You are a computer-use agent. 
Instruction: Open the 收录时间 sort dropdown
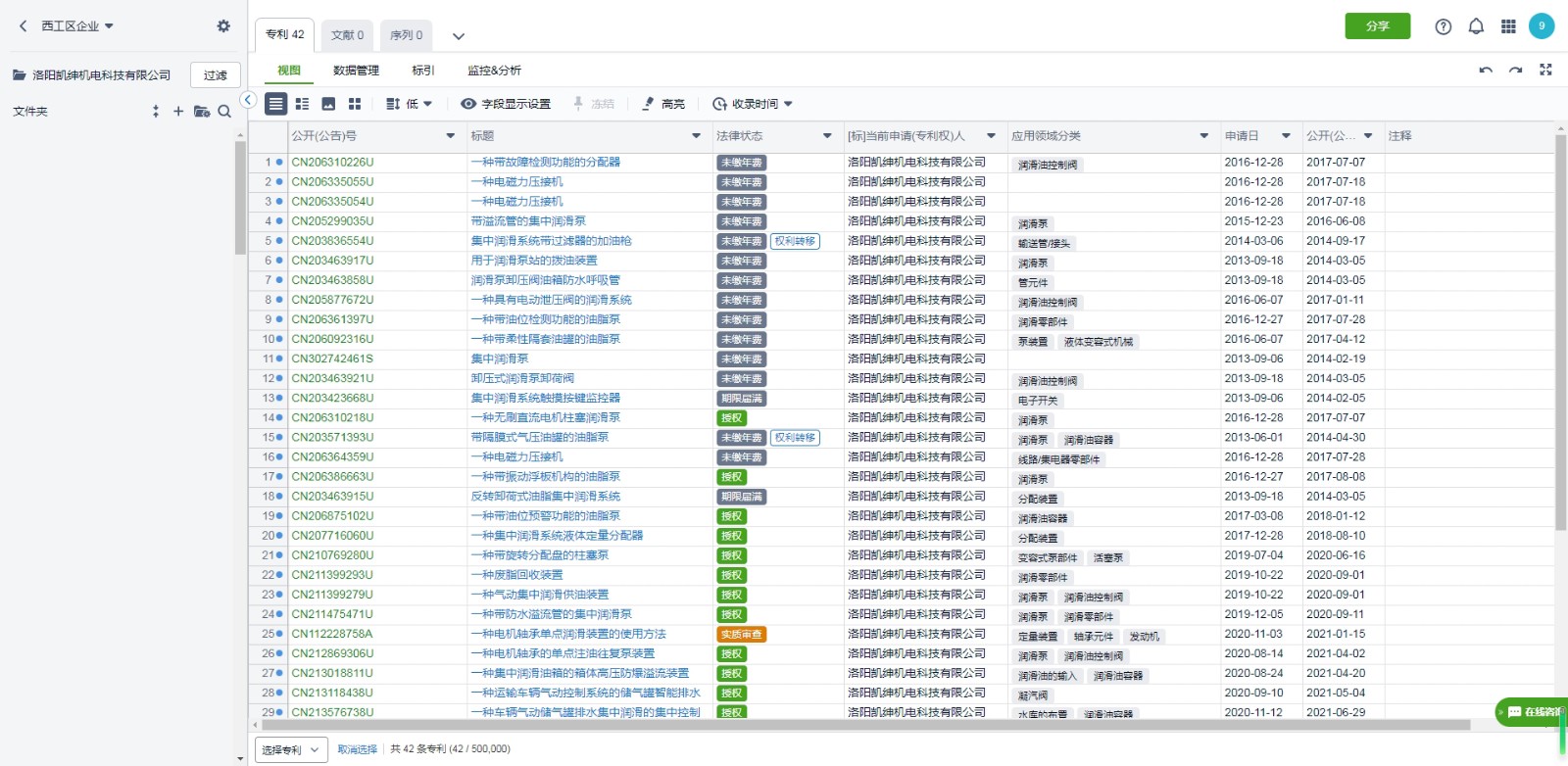(x=752, y=104)
